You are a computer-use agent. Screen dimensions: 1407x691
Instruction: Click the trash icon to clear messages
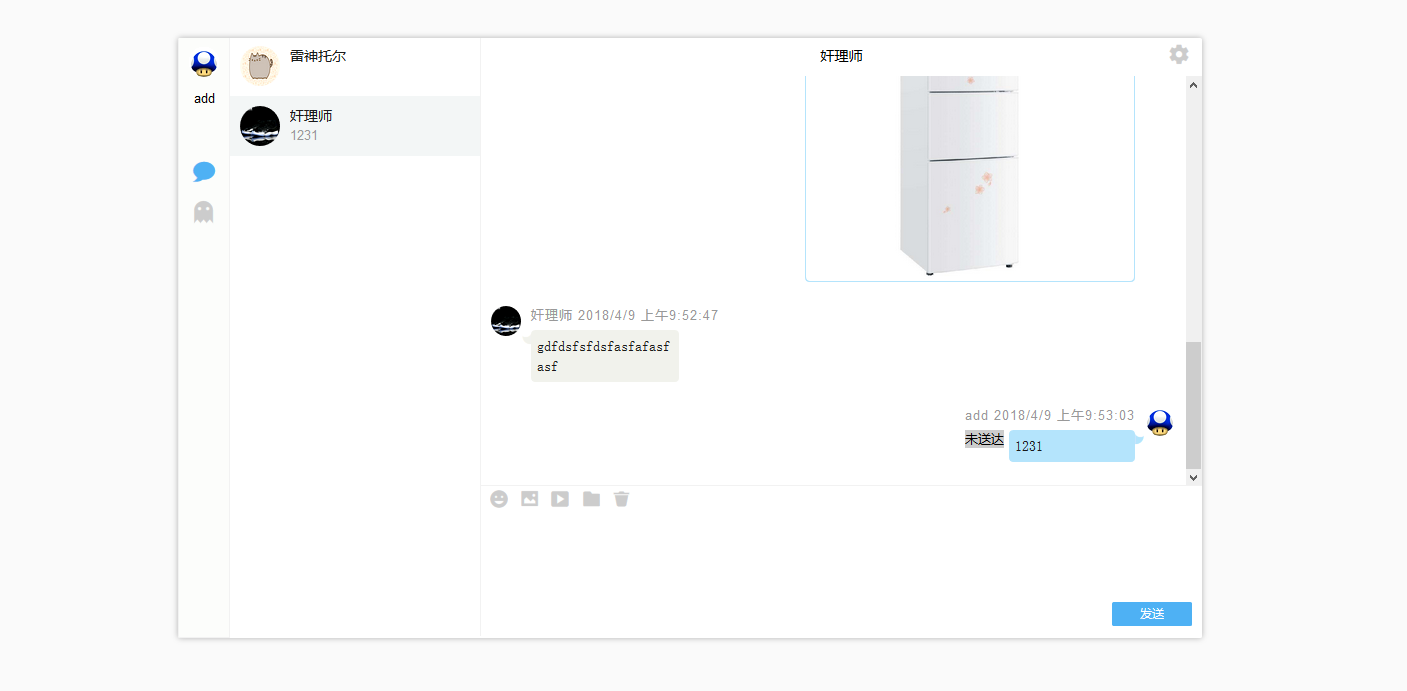(x=621, y=498)
